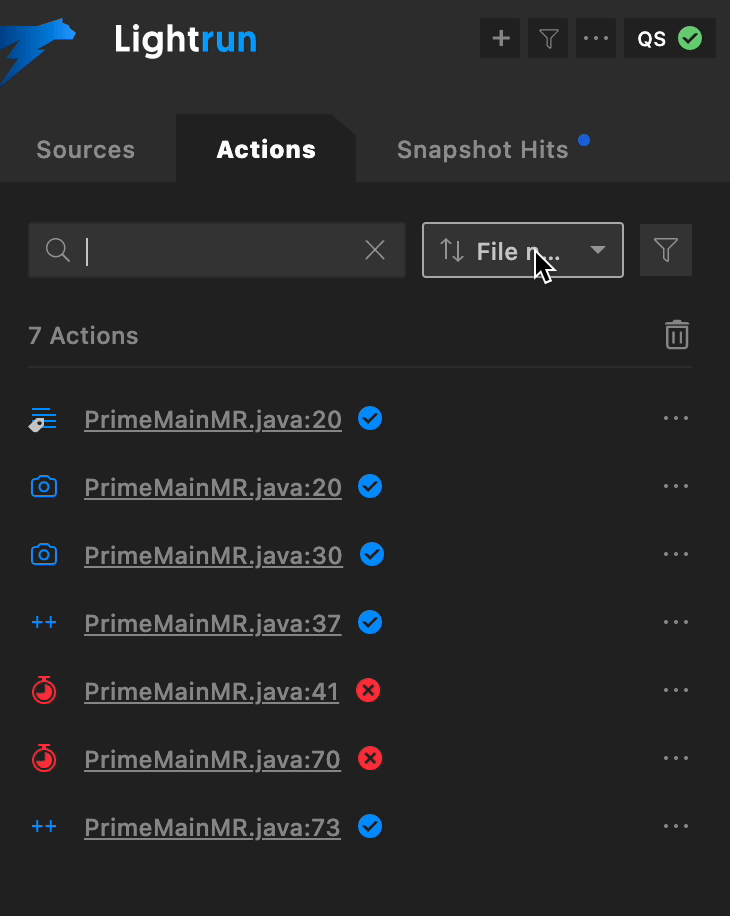
Task: Switch to the Sources tab
Action: tap(85, 150)
